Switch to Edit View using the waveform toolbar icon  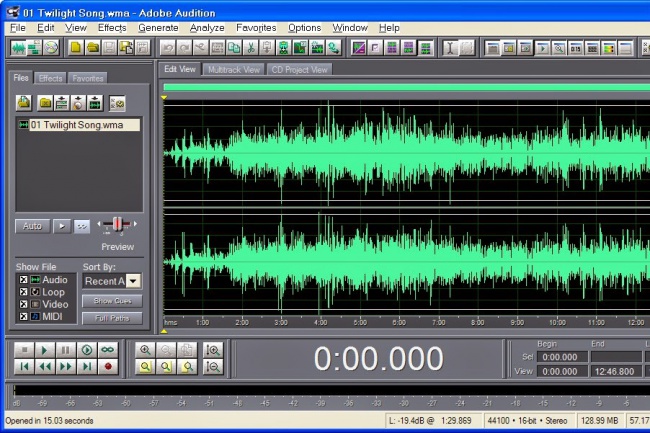point(18,48)
